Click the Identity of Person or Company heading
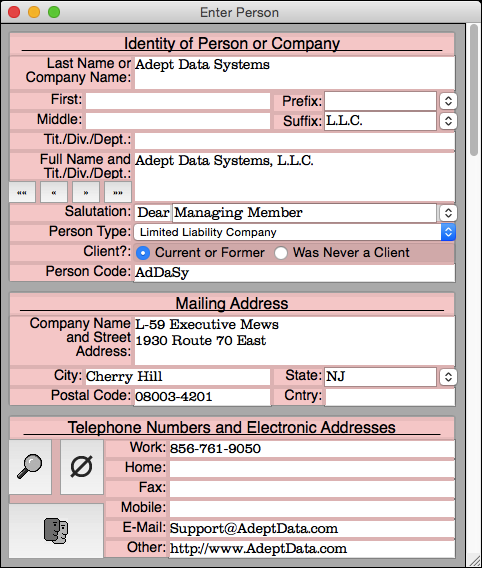482x568 pixels. tap(232, 43)
